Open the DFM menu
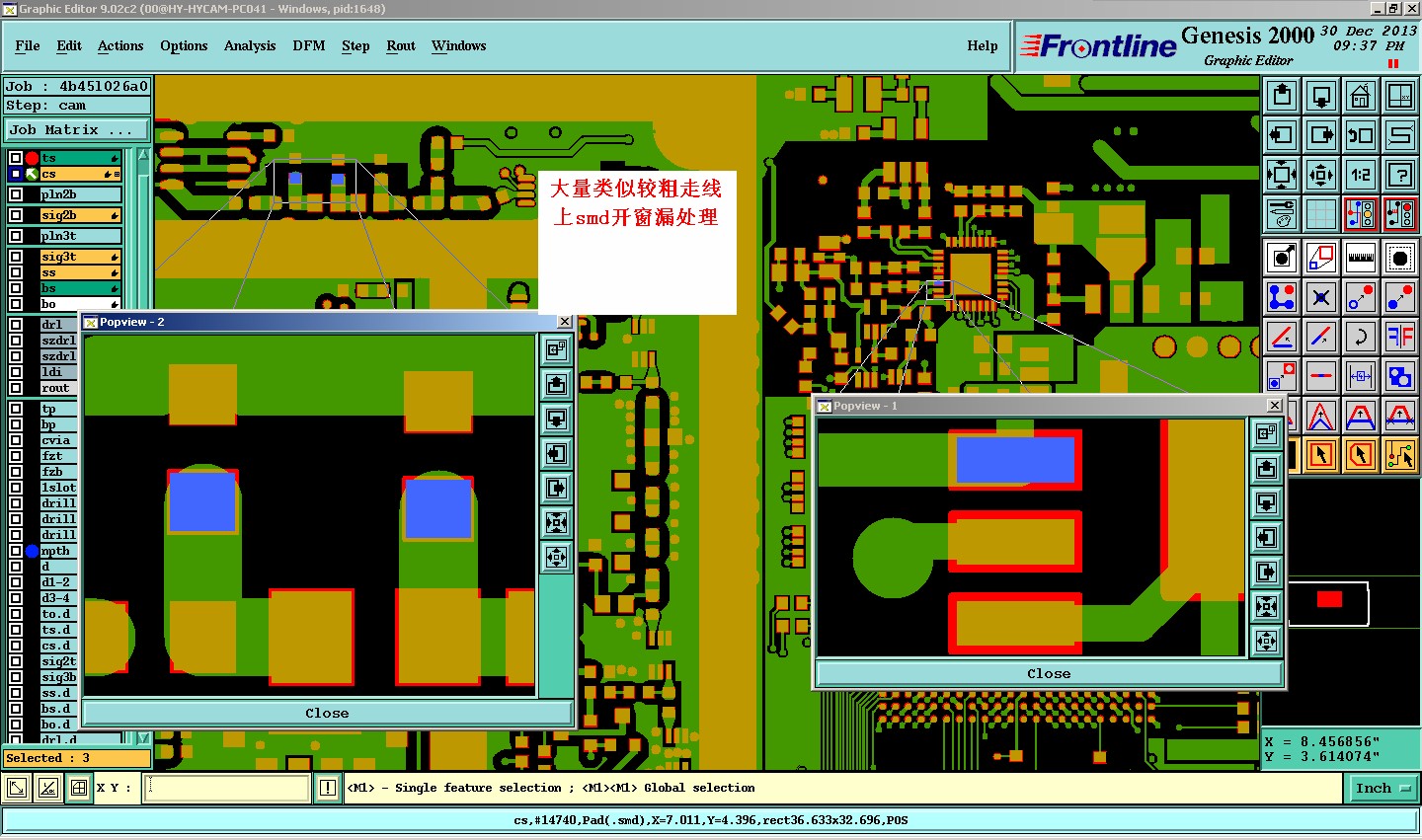 [x=309, y=45]
